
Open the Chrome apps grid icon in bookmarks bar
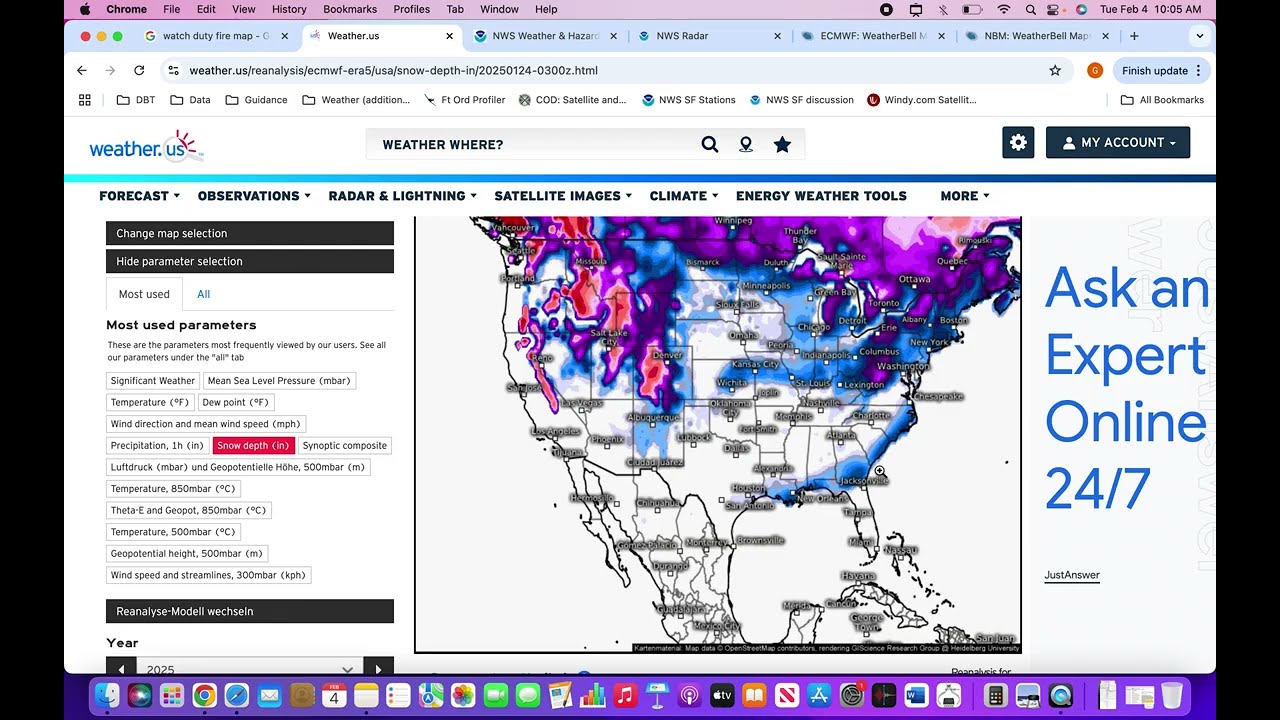pos(85,100)
